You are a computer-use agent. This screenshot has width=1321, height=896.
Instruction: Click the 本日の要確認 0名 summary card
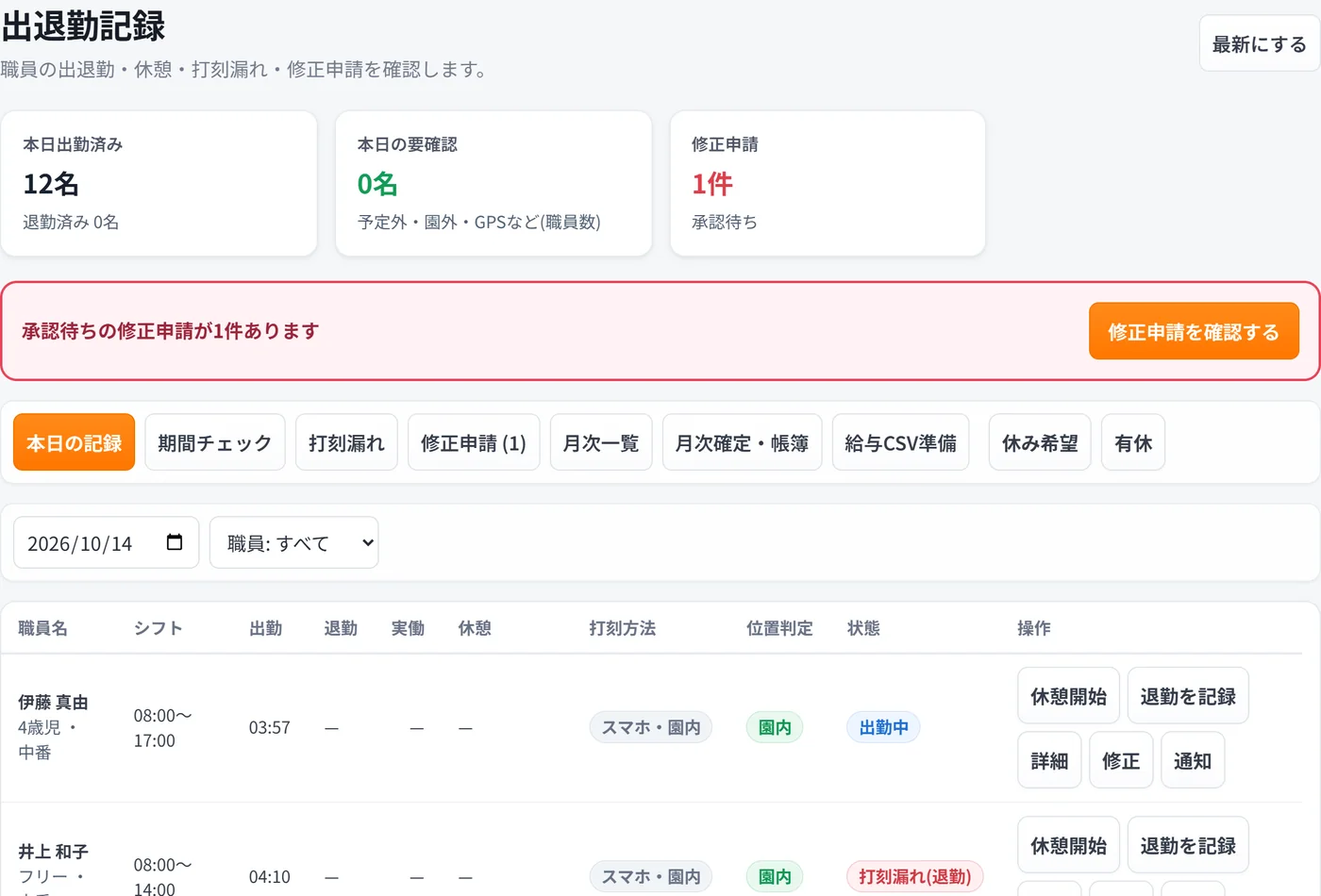click(493, 183)
